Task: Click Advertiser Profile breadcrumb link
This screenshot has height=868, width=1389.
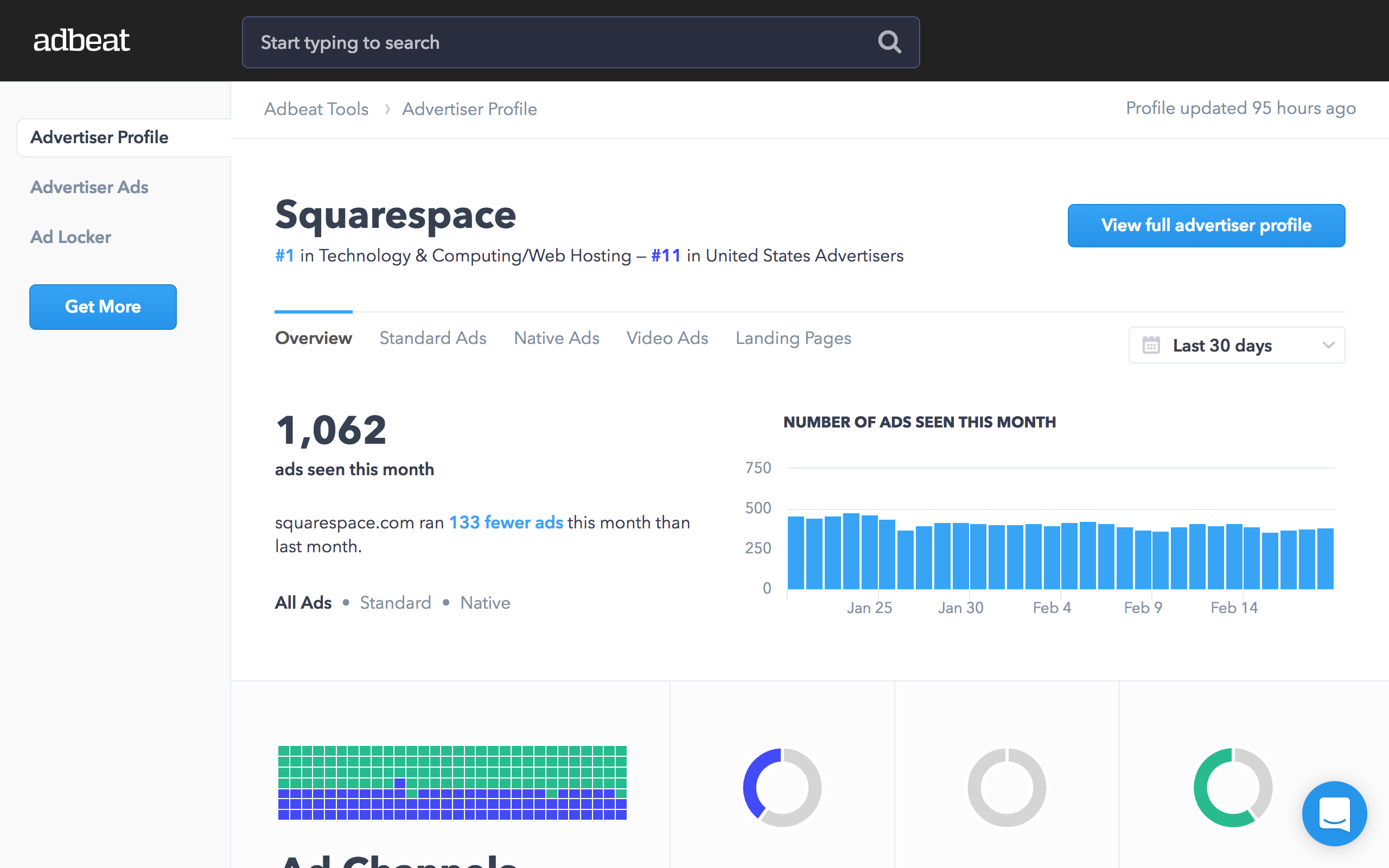Action: pos(469,109)
